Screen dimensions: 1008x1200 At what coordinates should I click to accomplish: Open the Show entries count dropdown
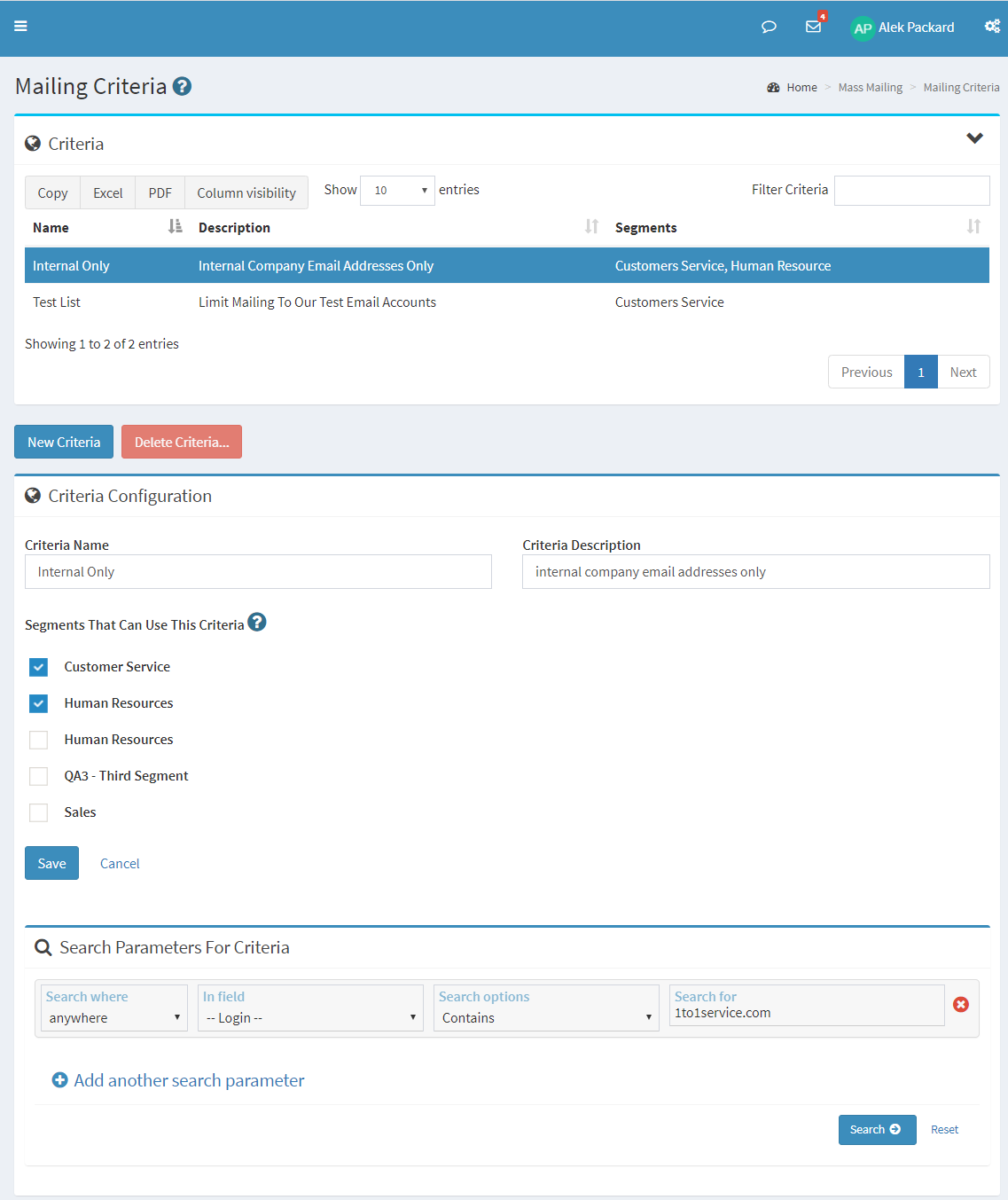397,191
